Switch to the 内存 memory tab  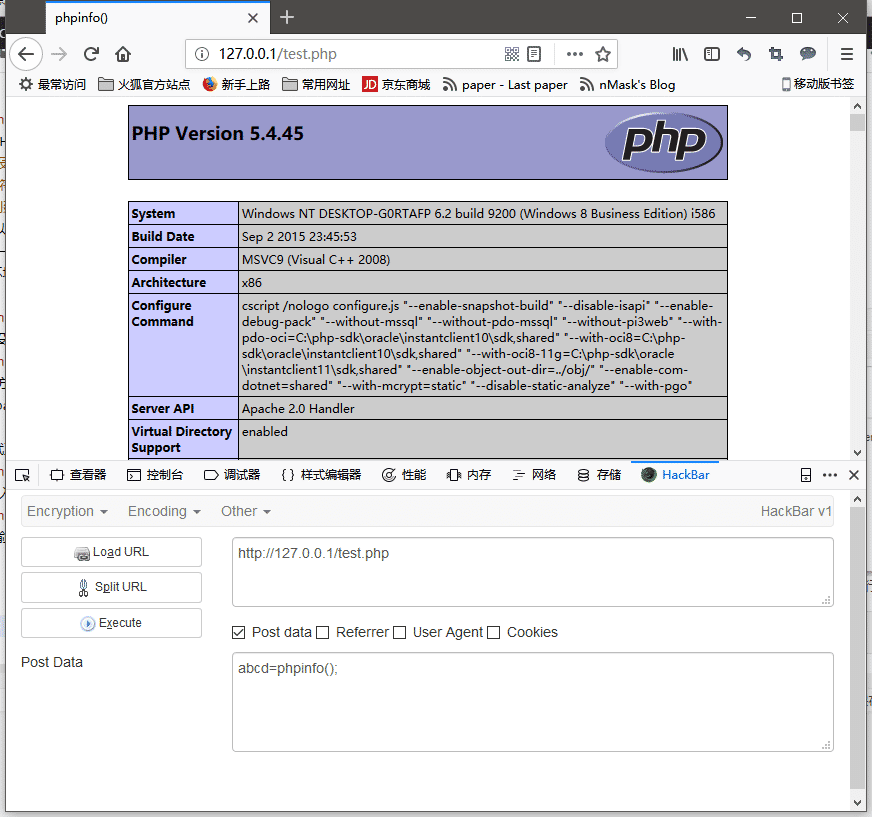tap(469, 475)
